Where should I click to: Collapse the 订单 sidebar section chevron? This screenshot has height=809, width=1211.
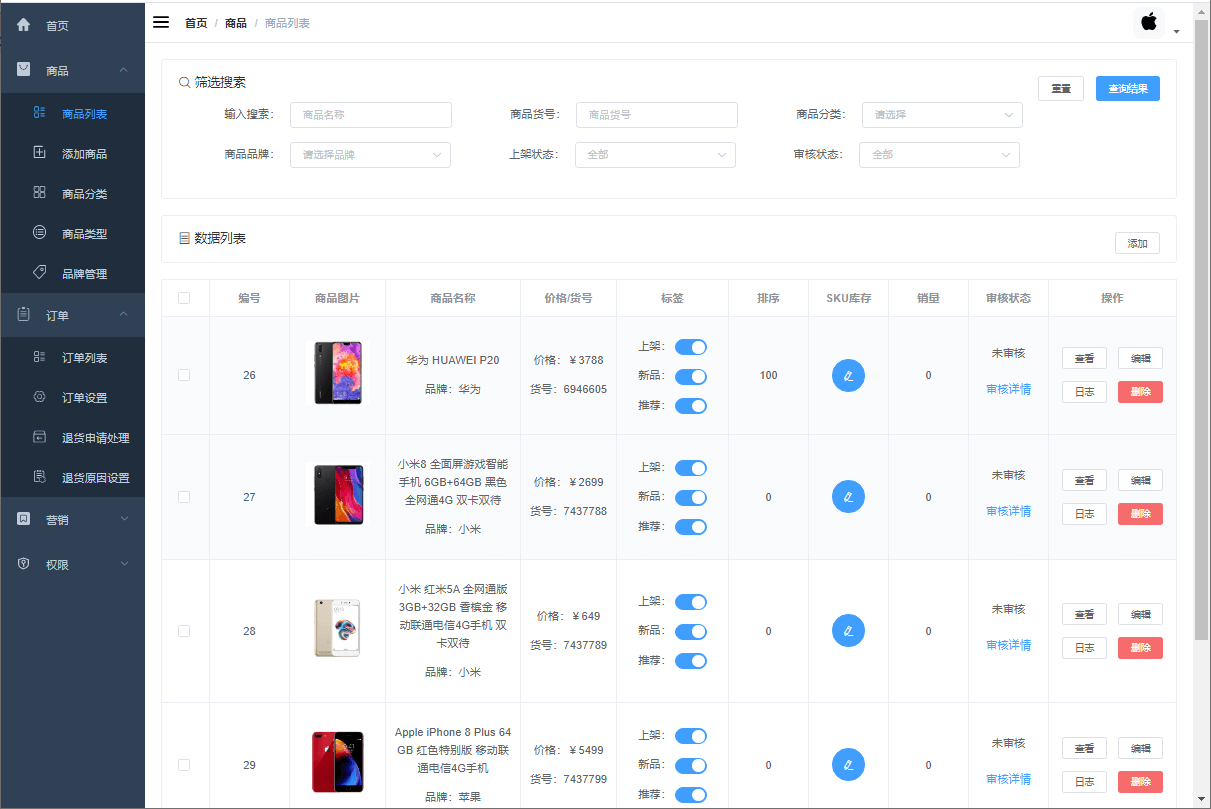point(124,314)
